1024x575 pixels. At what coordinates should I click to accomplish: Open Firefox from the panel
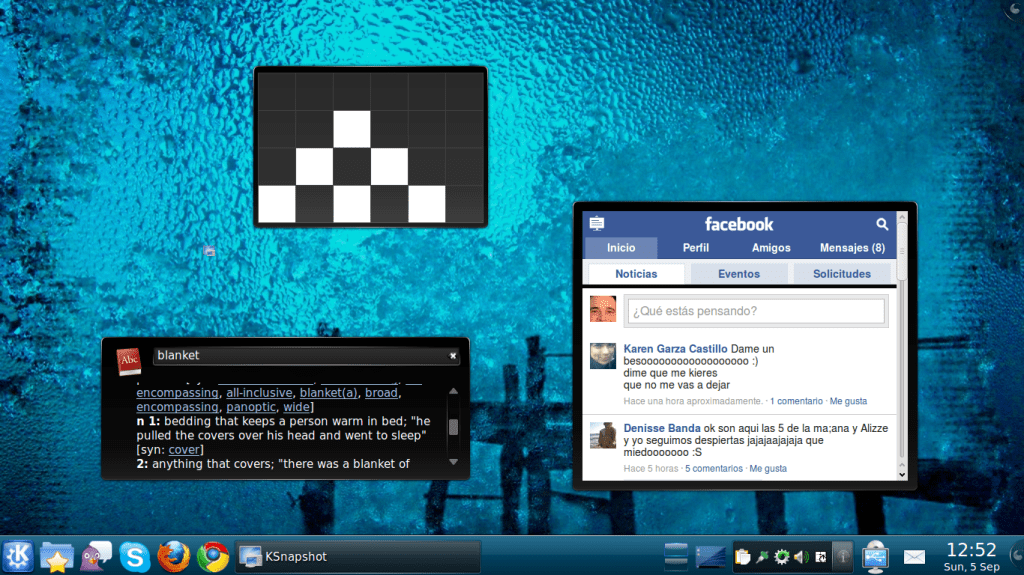pos(174,556)
